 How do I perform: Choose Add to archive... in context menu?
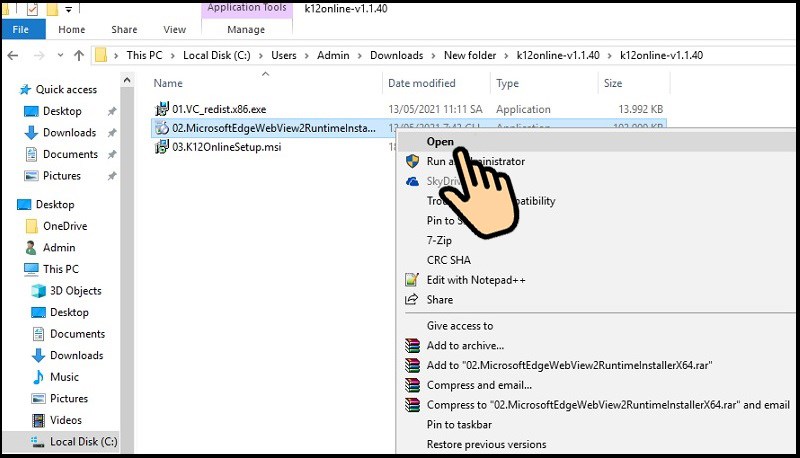465,345
